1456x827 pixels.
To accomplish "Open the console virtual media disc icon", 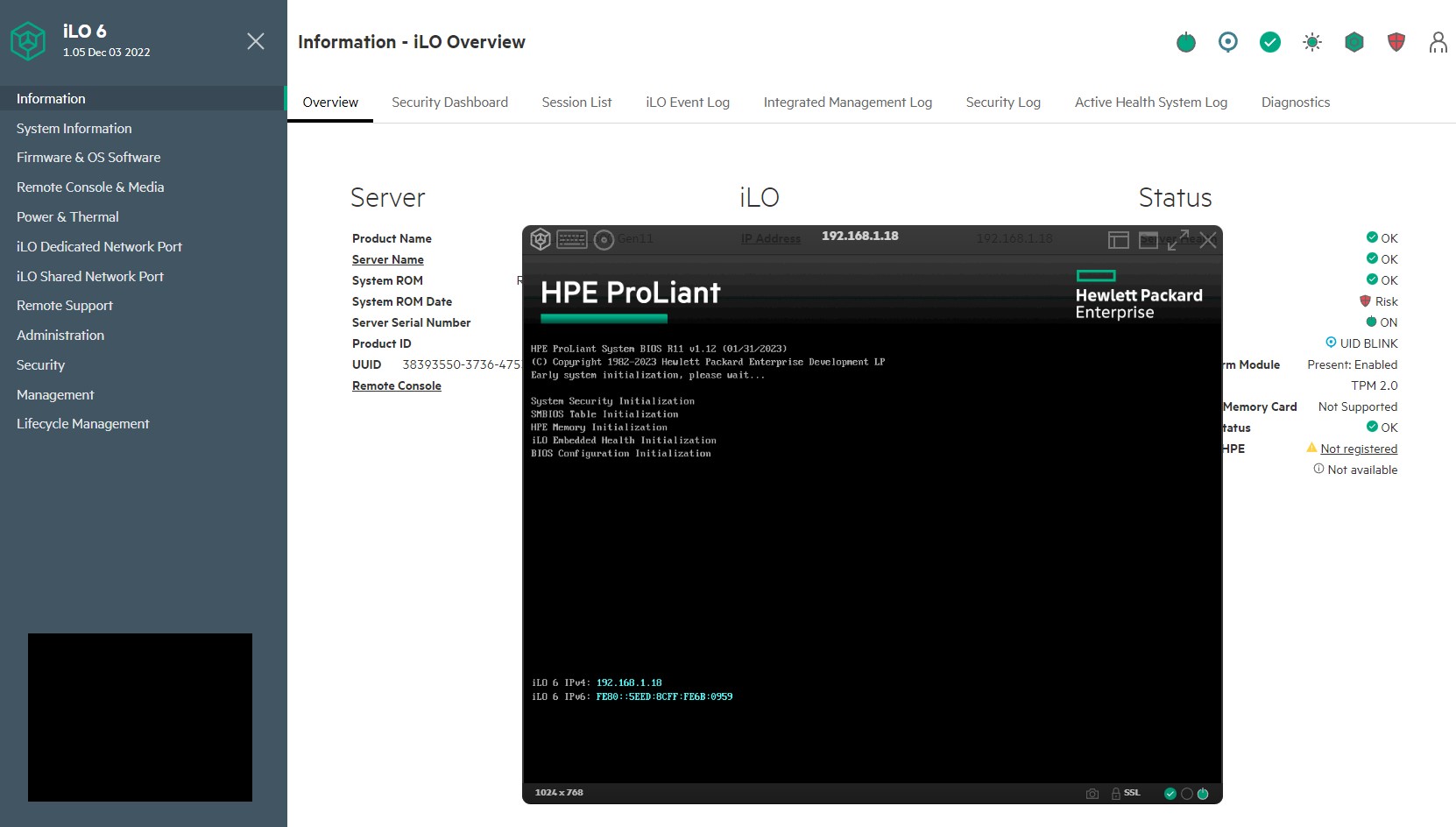I will coord(604,239).
